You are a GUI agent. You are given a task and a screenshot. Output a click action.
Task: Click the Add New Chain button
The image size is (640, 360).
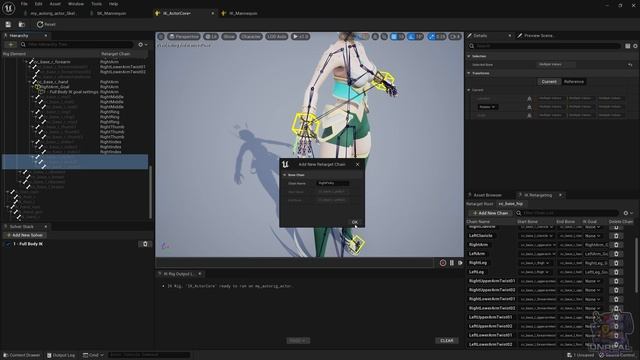tap(490, 213)
